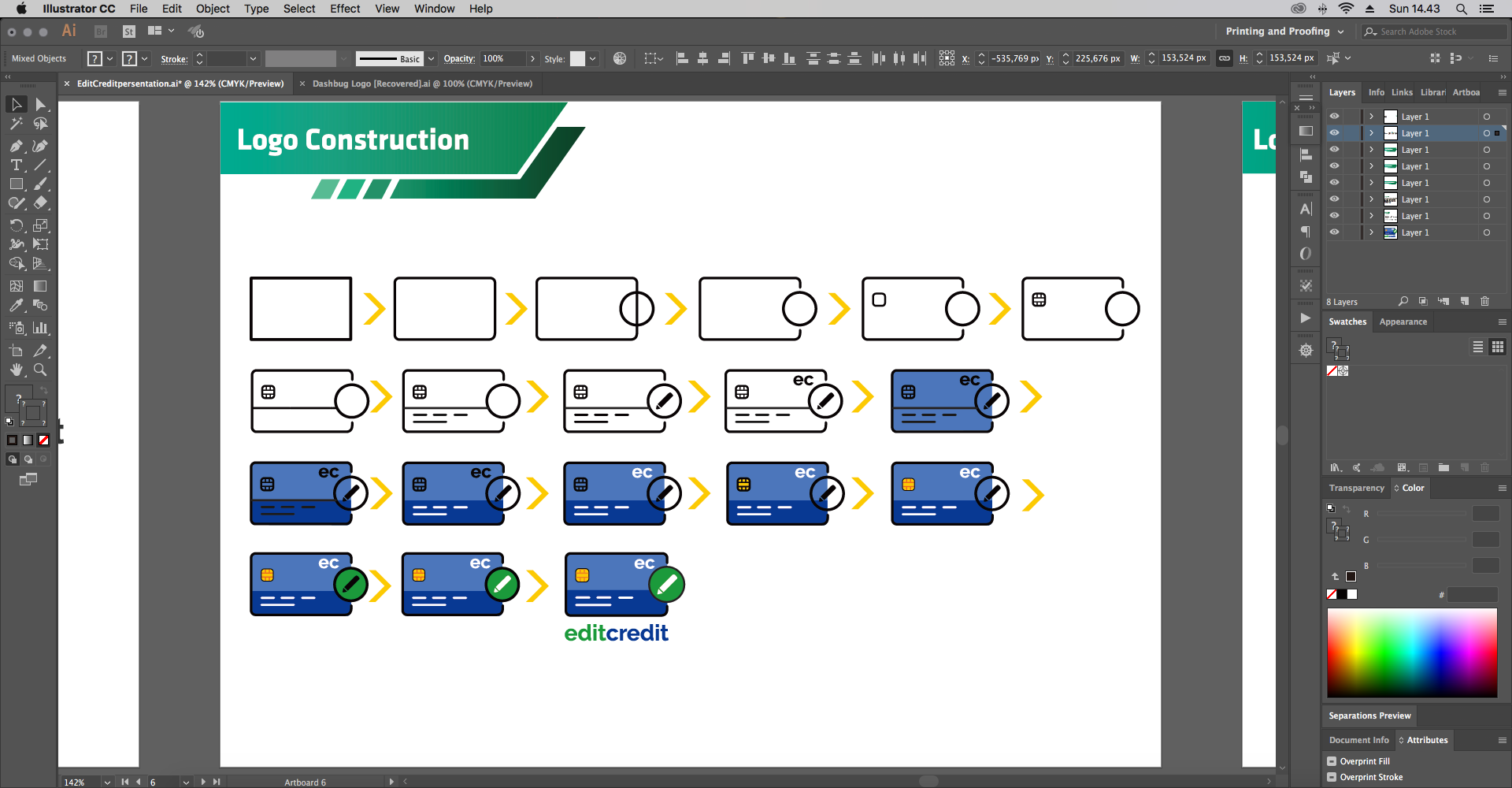This screenshot has height=788, width=1512.
Task: Open the Layers panel flyout menu
Action: 1502,92
